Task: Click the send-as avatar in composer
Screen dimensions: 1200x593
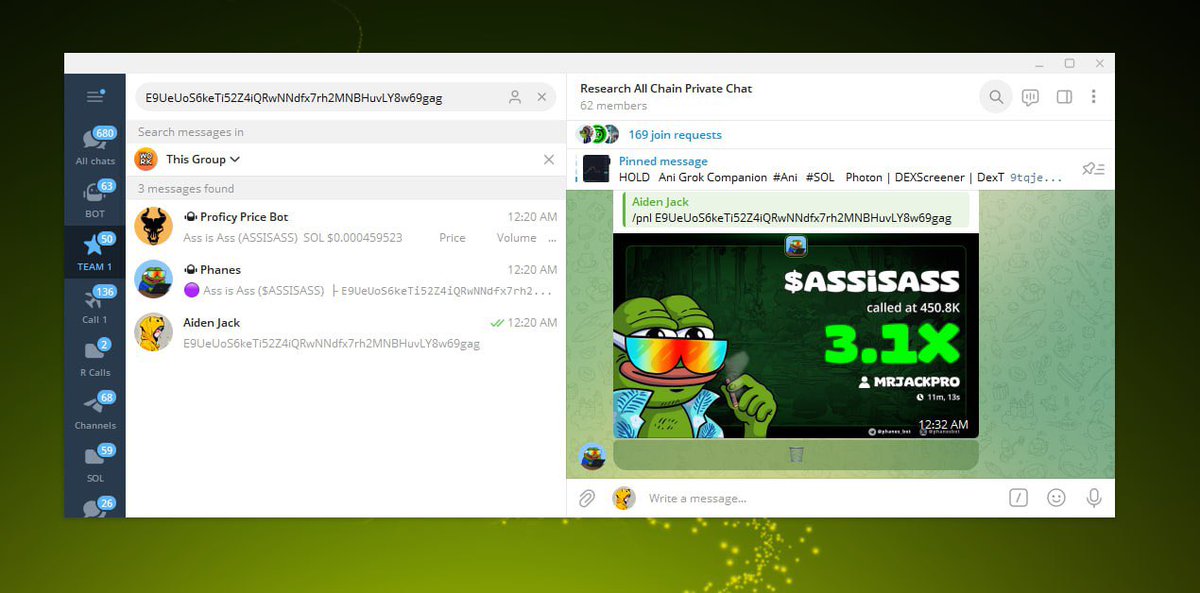Action: 624,498
